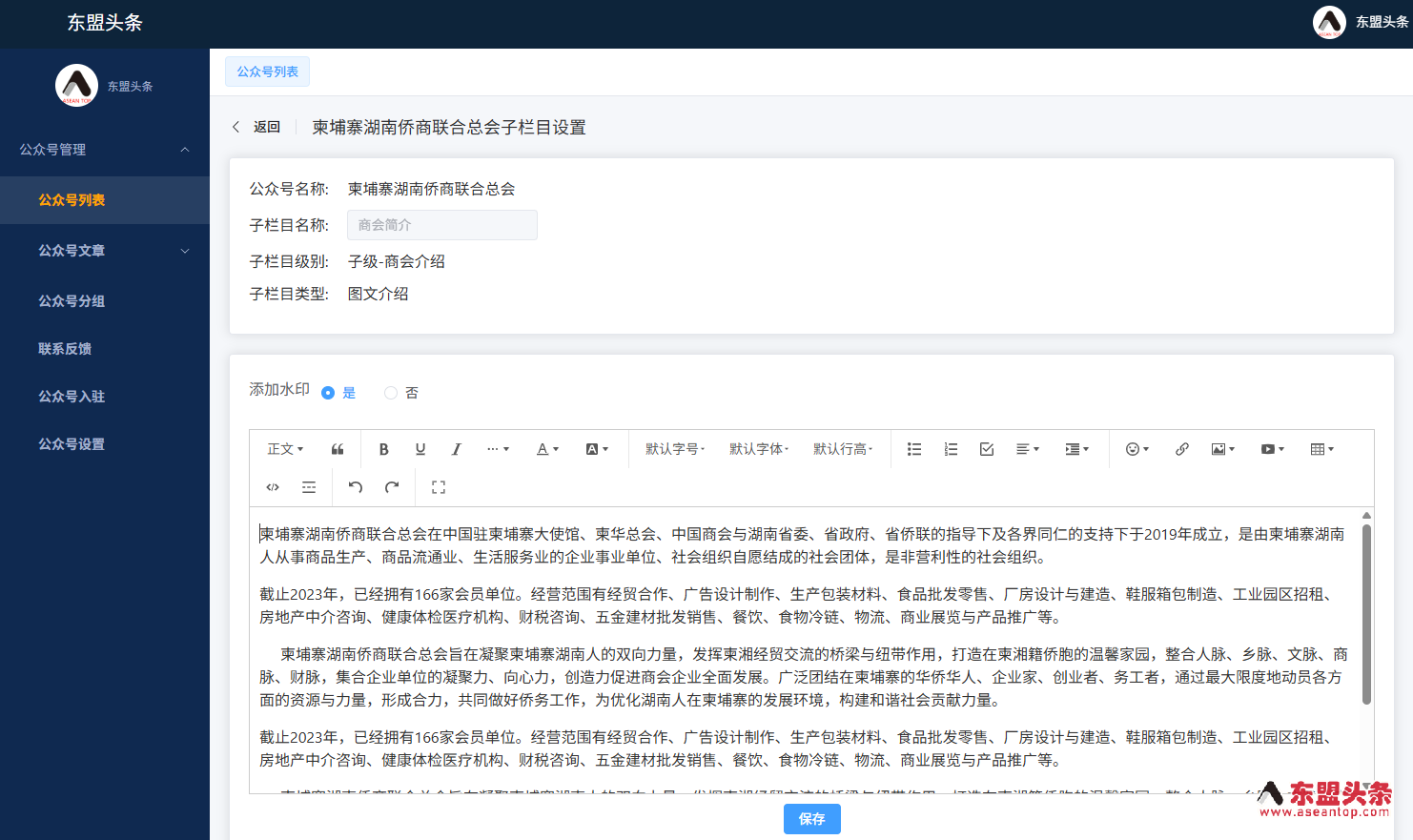Click the 东盟头条 header title

pyautogui.click(x=105, y=23)
